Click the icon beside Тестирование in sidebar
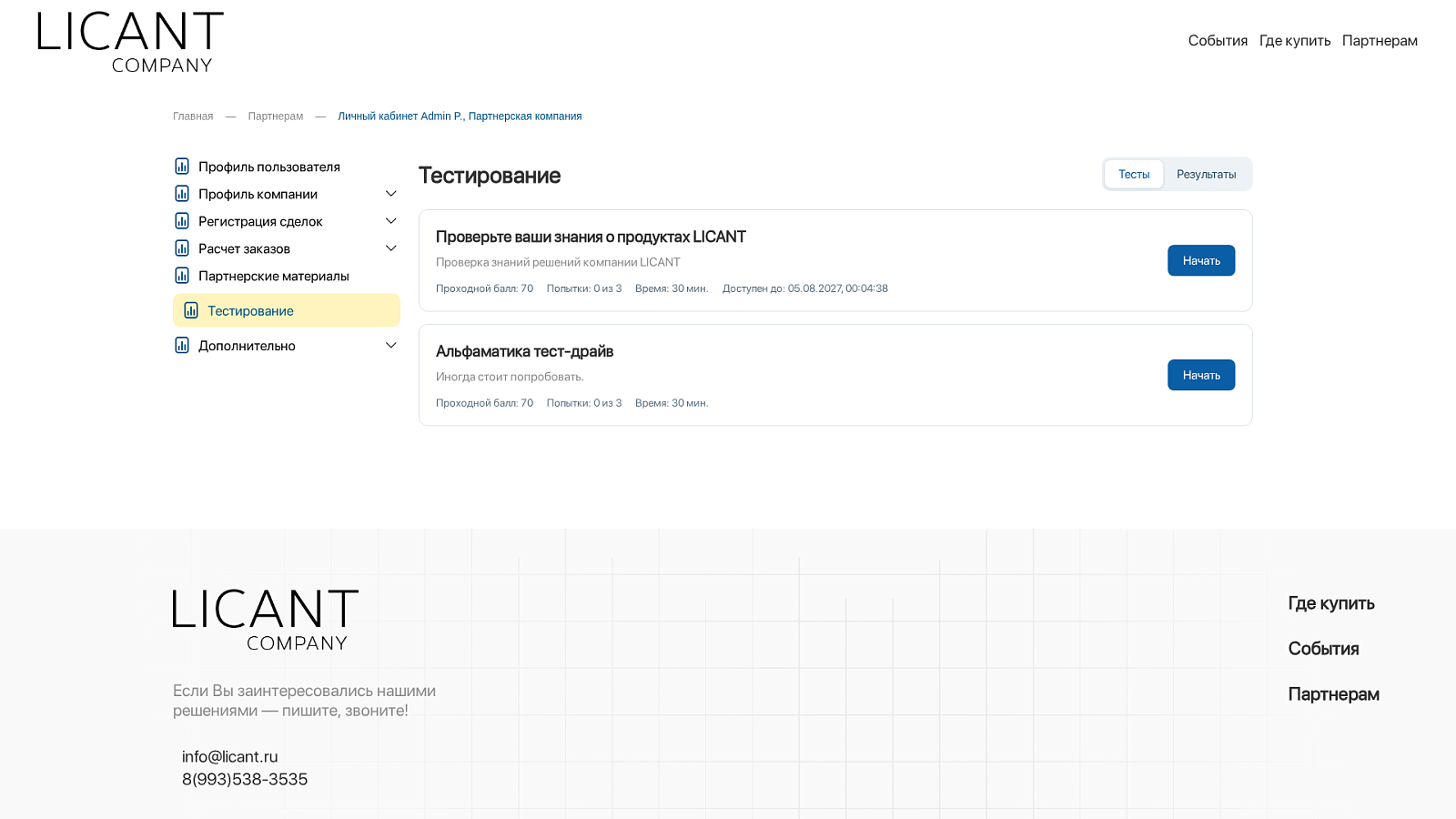This screenshot has height=819, width=1456. click(191, 310)
